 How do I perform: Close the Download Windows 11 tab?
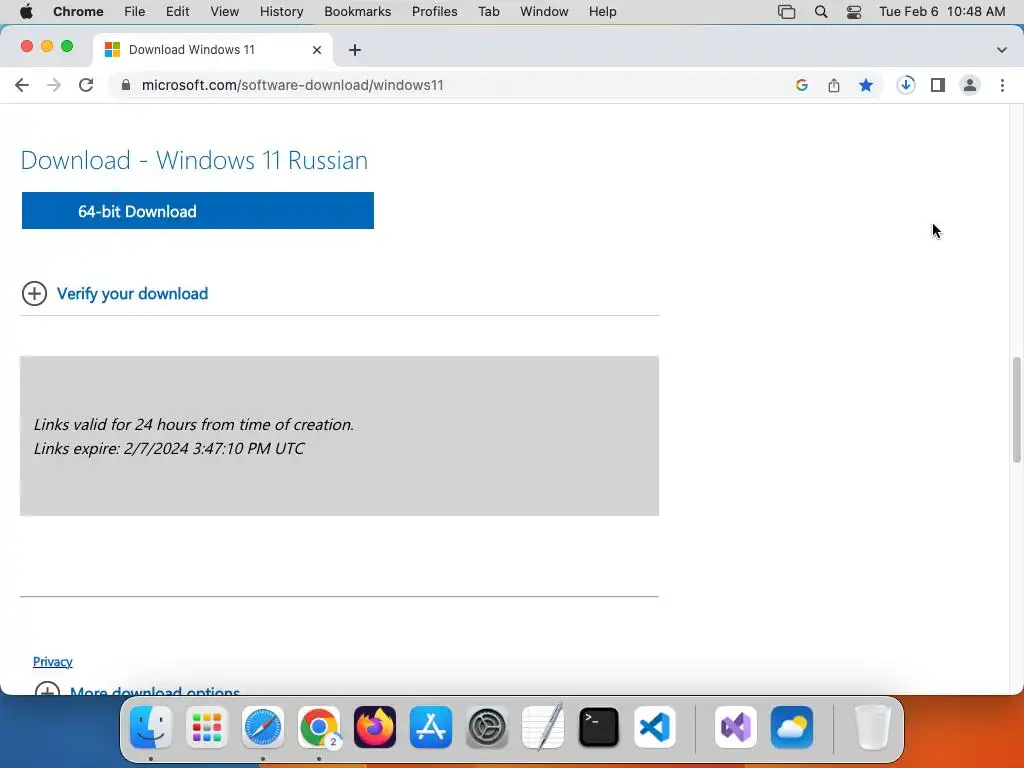[x=317, y=50]
